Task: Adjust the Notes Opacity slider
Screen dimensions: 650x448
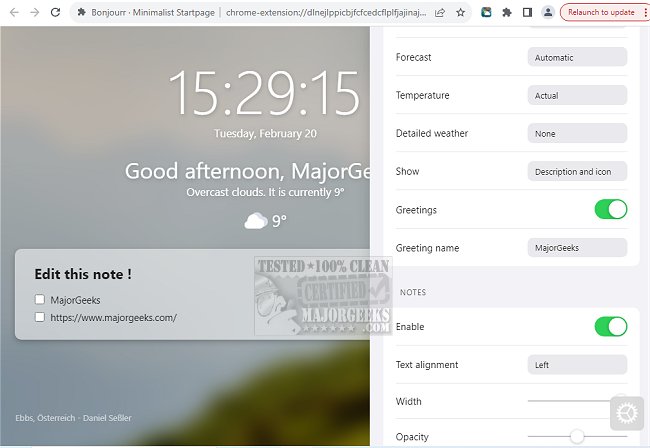Action: click(577, 436)
